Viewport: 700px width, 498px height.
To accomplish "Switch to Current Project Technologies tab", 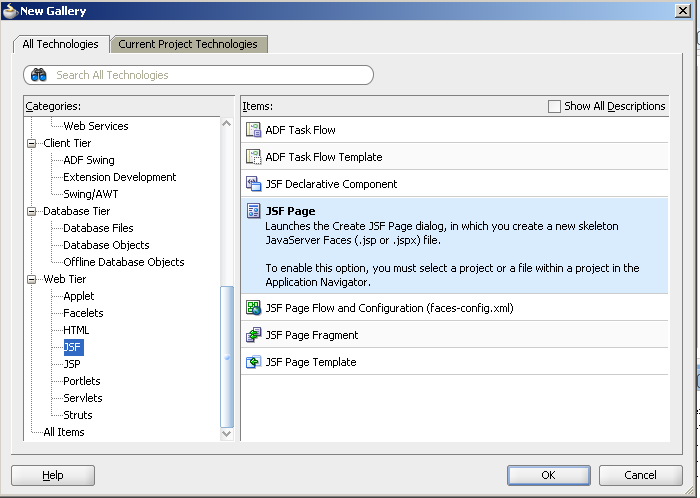I will point(188,44).
